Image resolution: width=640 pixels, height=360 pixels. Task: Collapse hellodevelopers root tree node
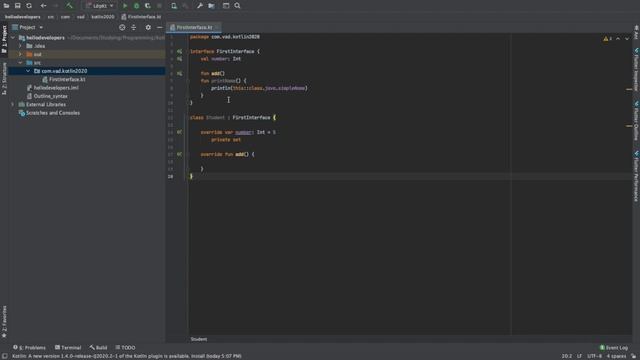(13, 38)
